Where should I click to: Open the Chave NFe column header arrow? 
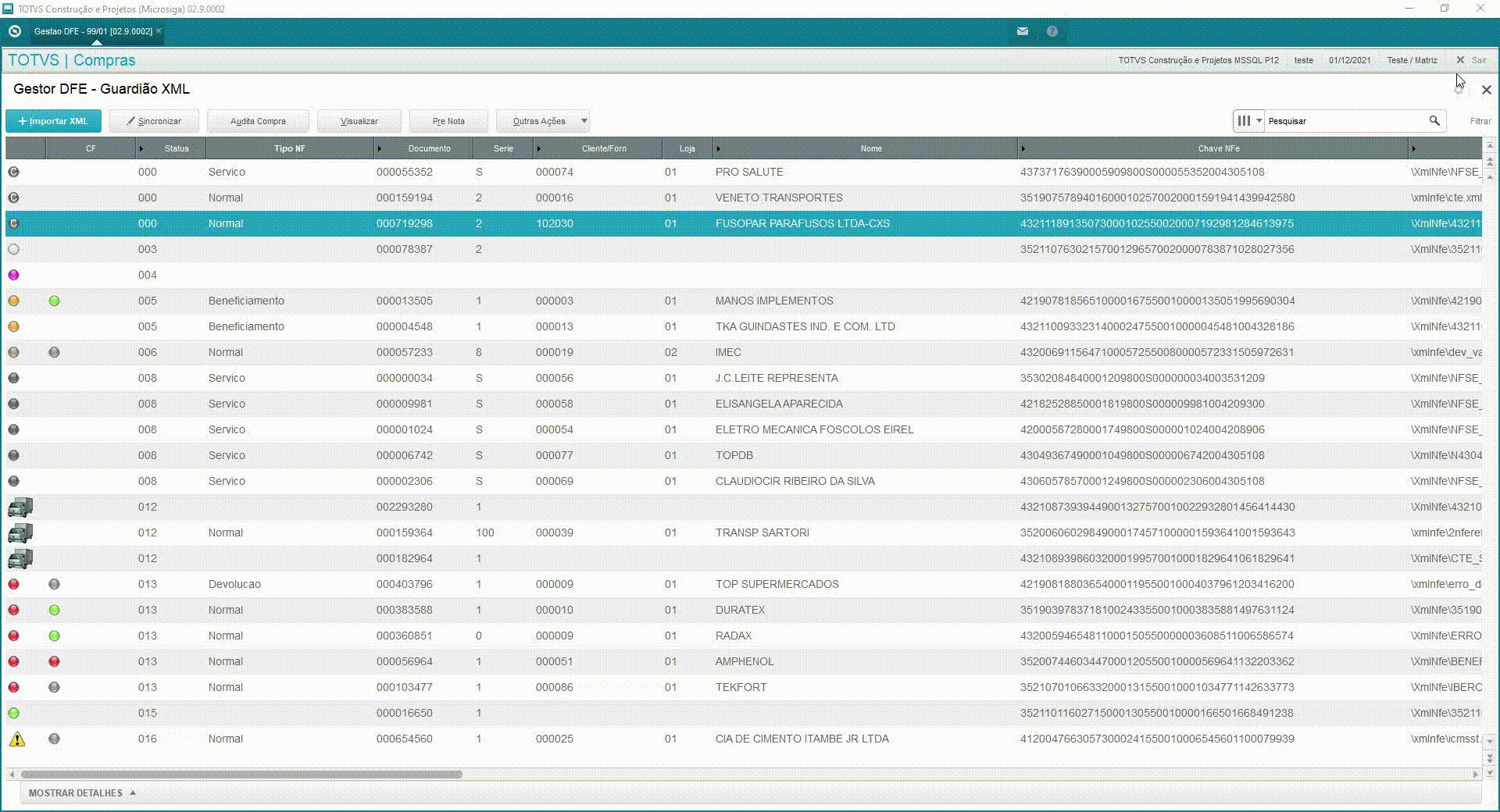(x=1023, y=148)
